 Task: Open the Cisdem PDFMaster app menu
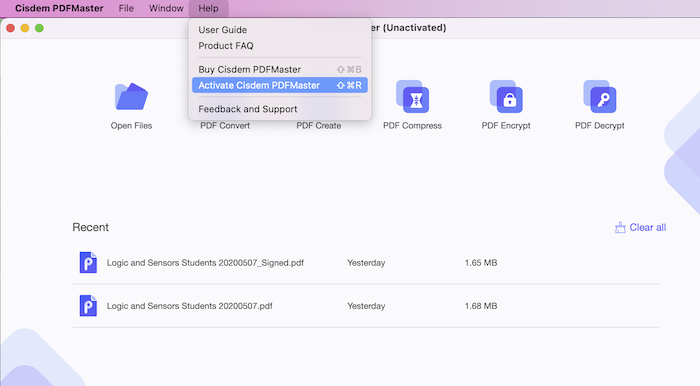click(x=59, y=8)
